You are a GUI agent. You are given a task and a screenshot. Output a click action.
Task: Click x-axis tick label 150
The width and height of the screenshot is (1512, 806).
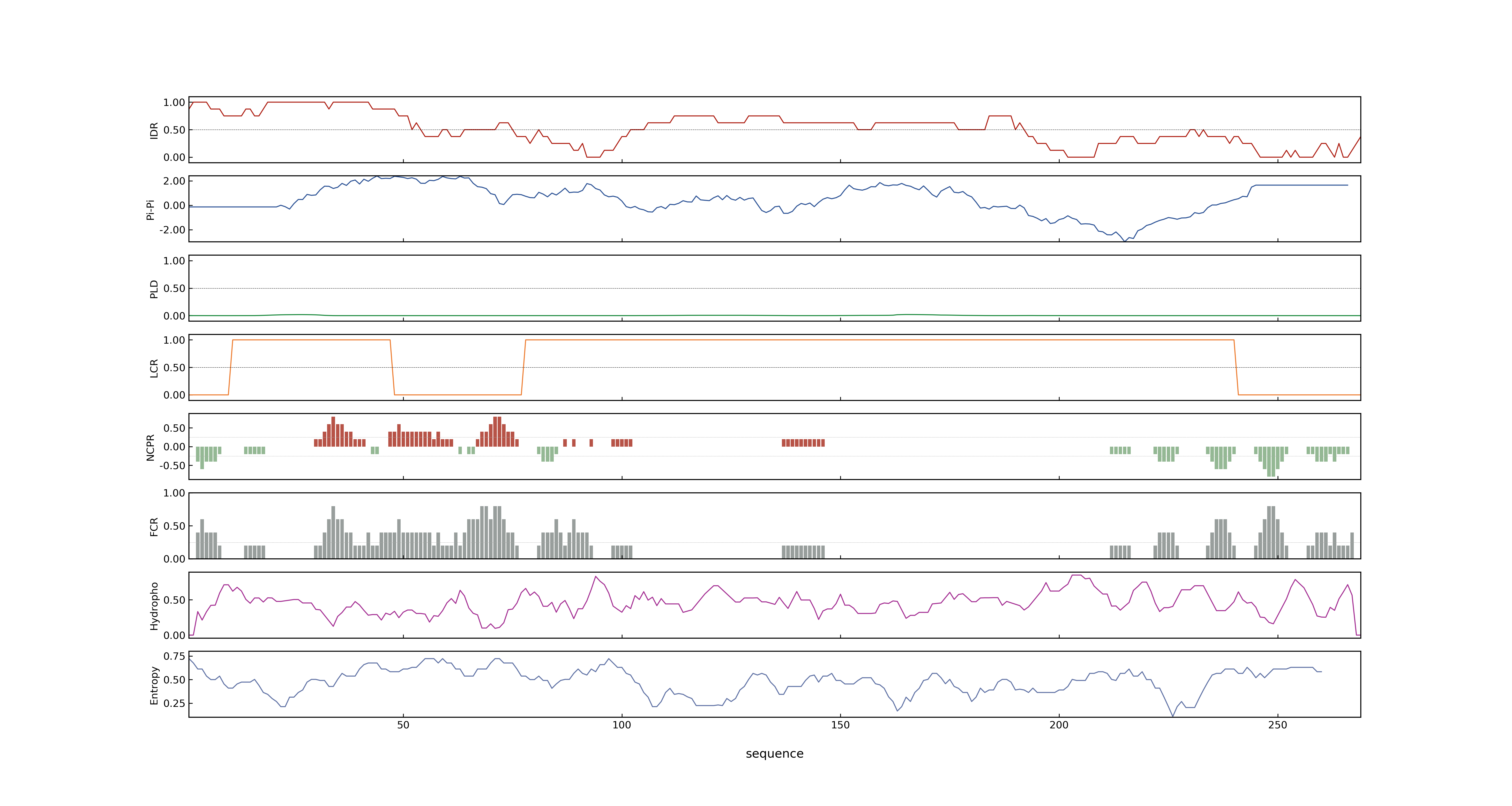[x=840, y=725]
